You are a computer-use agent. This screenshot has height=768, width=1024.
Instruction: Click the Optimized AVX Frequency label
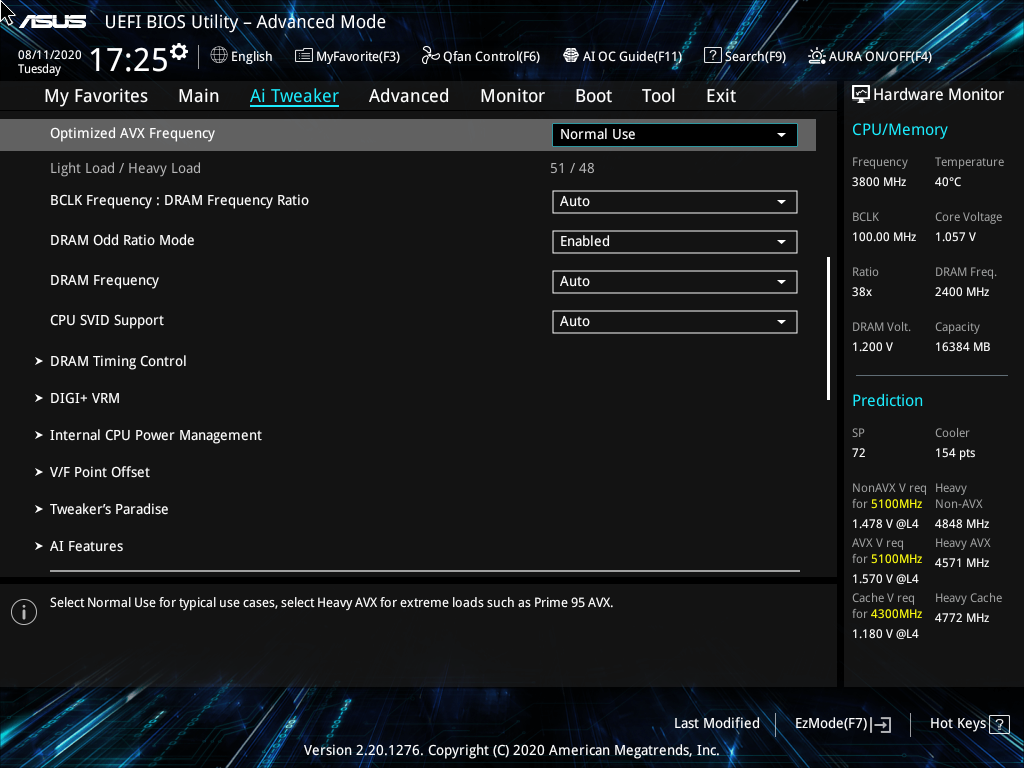[x=133, y=133]
